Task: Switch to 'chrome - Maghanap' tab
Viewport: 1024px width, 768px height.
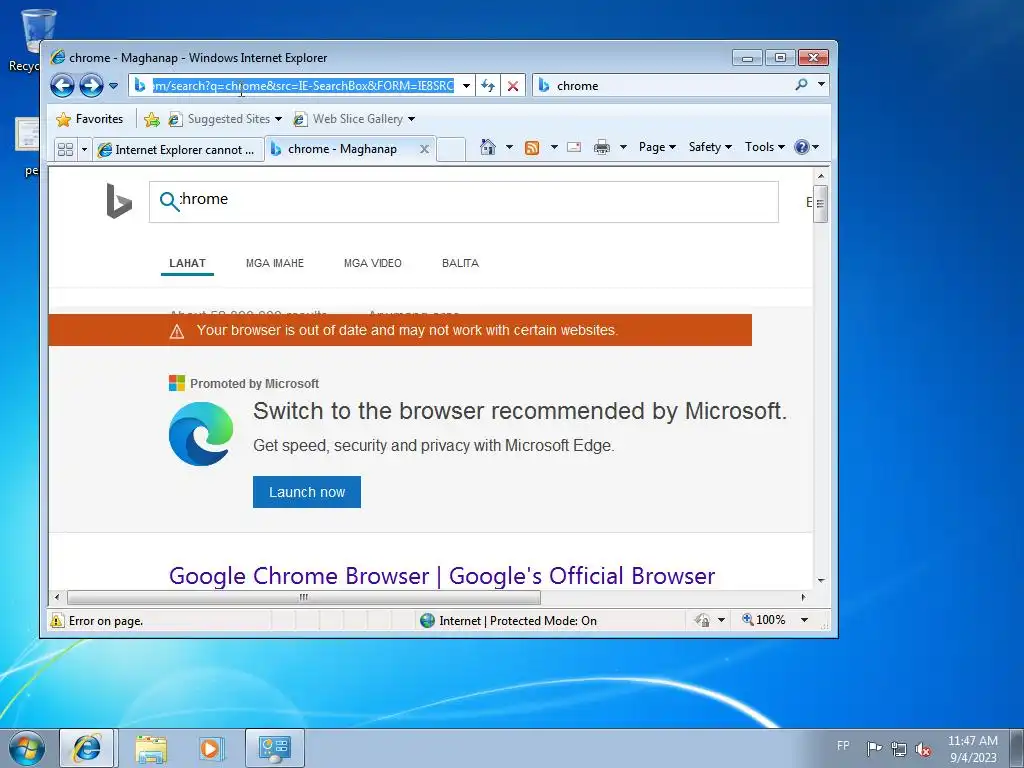Action: (342, 149)
